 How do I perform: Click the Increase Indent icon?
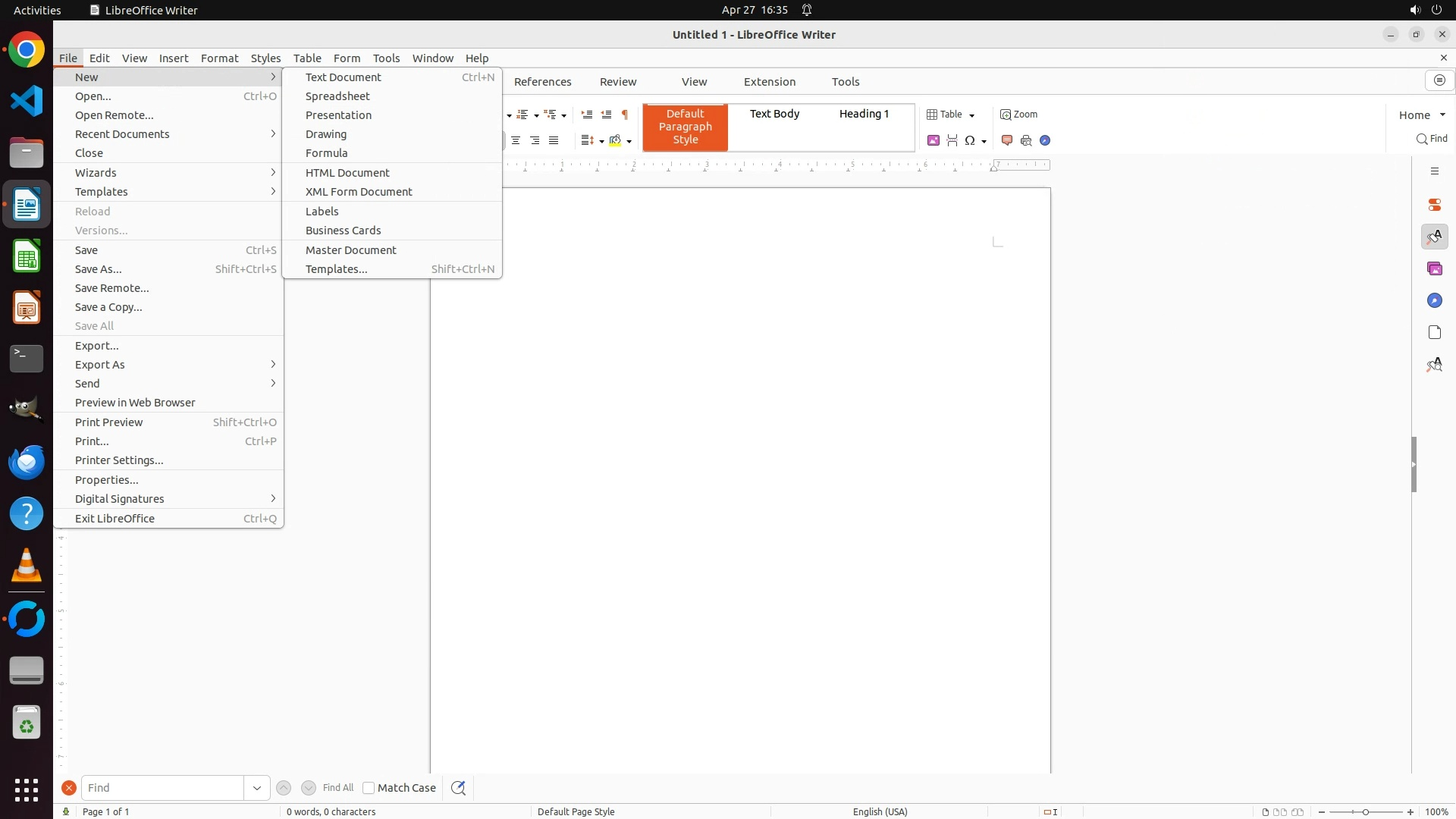[x=586, y=115]
